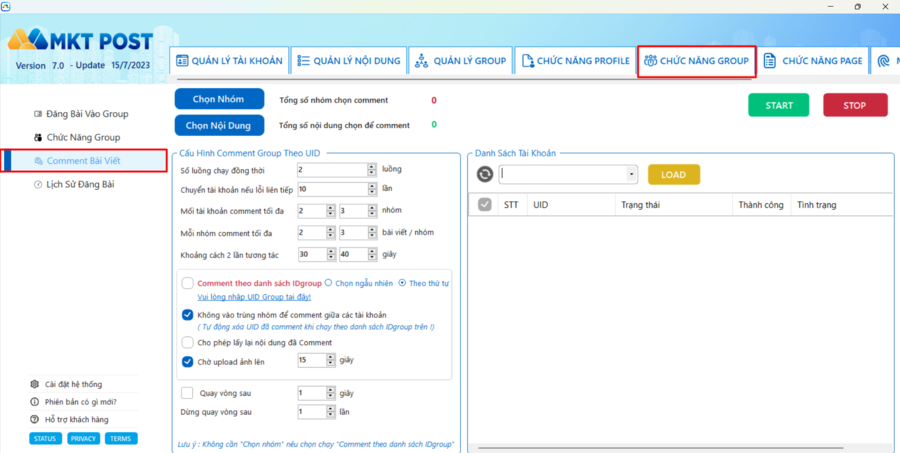Image resolution: width=900 pixels, height=453 pixels.
Task: Click the Chức Năng Group sidebar icon
Action: pyautogui.click(x=38, y=137)
